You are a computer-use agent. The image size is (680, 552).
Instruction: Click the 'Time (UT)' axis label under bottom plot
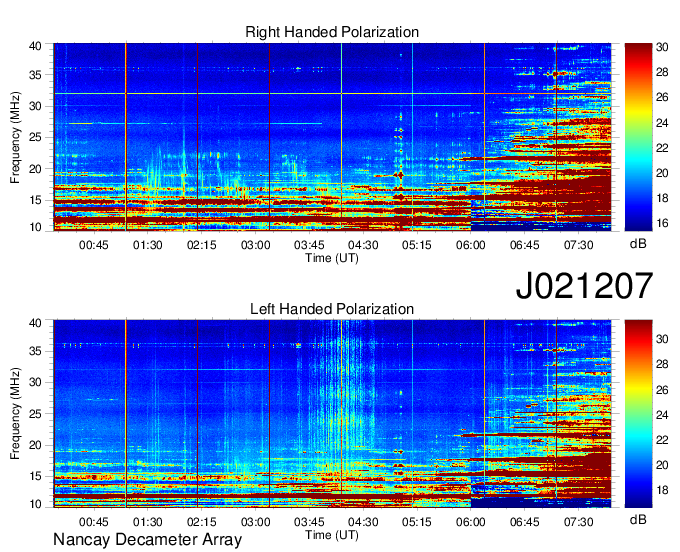pyautogui.click(x=332, y=535)
